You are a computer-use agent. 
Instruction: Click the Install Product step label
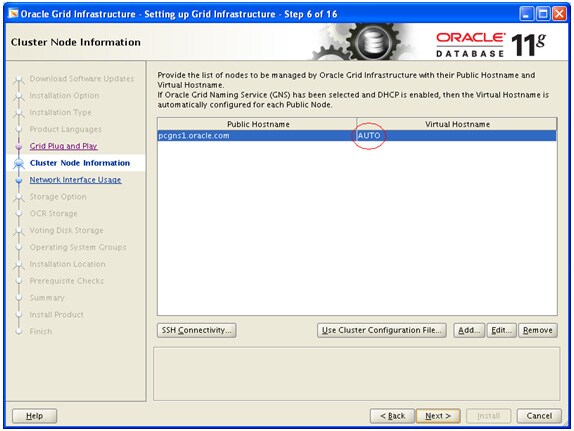[56, 315]
